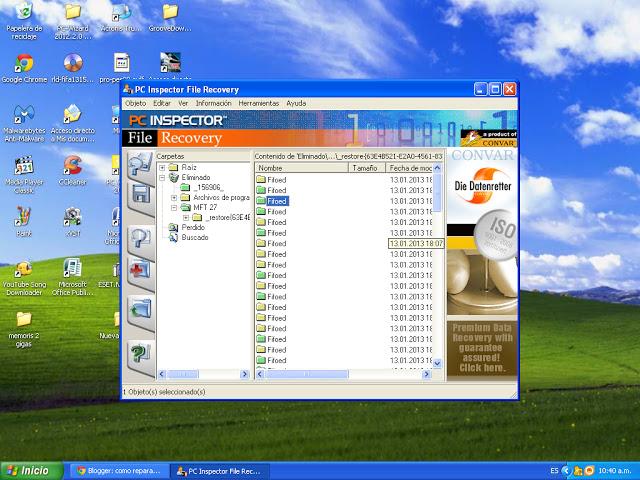Click the red cross recovery sidebar icon
This screenshot has height=480, width=640.
[x=139, y=270]
